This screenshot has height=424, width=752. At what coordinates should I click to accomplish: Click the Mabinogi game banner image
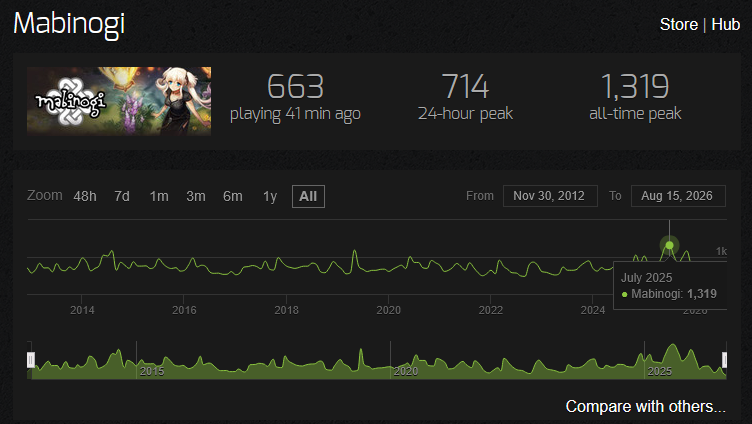tap(119, 101)
